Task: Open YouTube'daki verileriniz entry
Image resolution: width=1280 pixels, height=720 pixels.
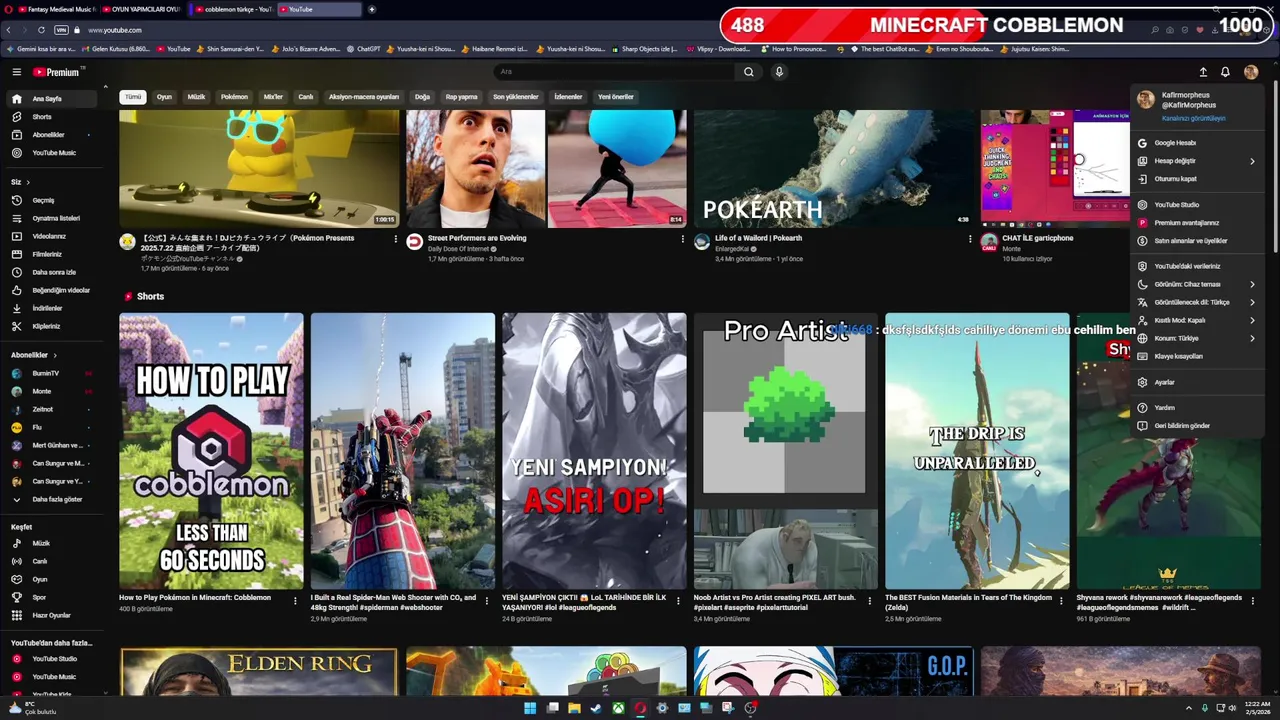Action: point(1197,266)
